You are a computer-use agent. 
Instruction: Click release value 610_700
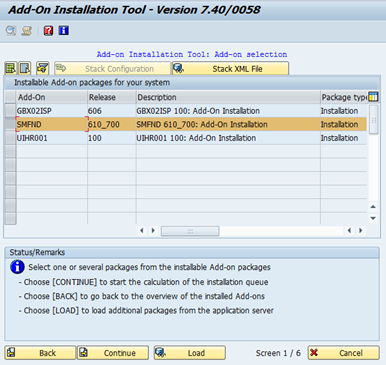tap(112, 124)
